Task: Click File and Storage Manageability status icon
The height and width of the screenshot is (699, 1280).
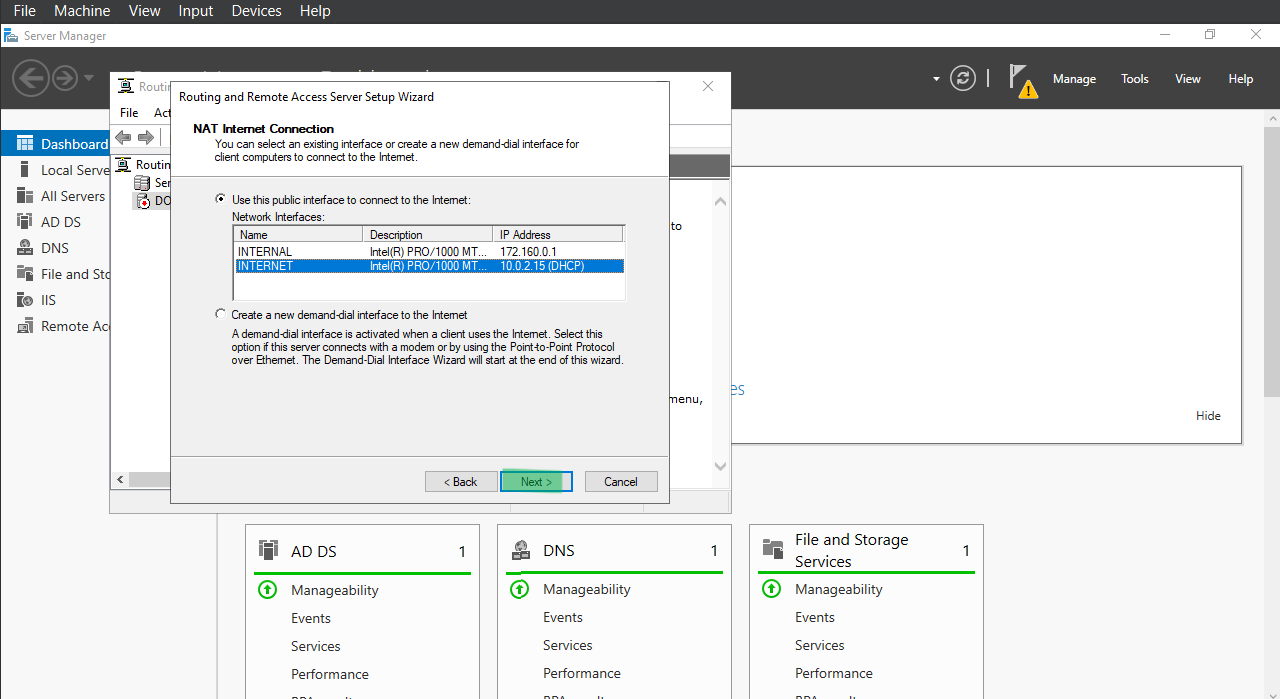Action: 771,589
